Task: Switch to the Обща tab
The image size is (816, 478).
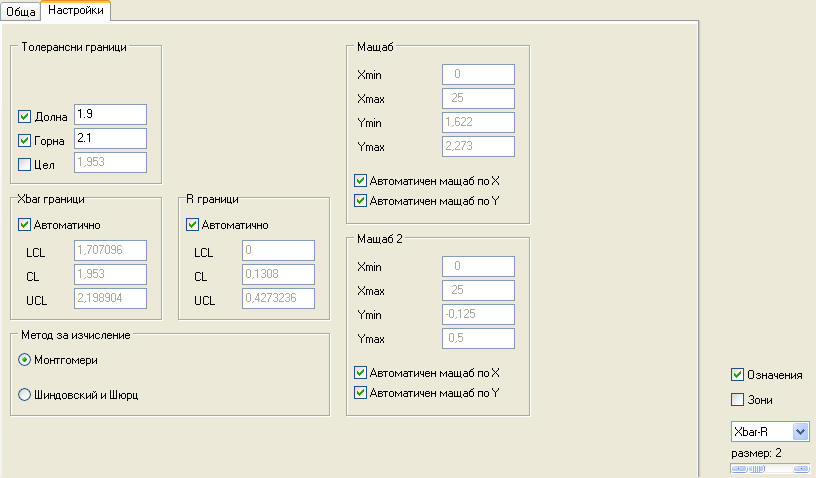Action: coord(21,11)
